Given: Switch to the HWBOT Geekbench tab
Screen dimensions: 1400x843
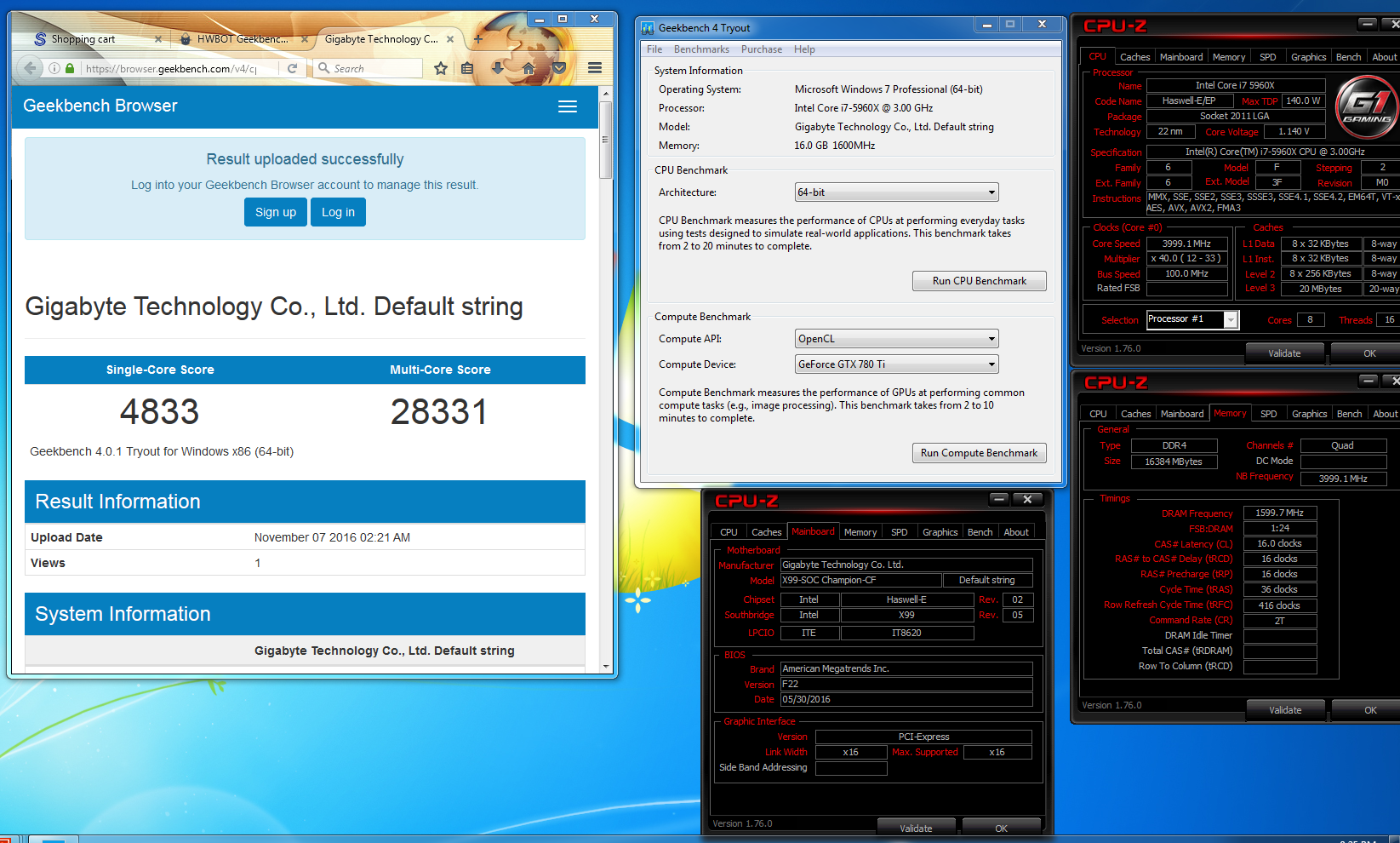Looking at the screenshot, I should (243, 39).
